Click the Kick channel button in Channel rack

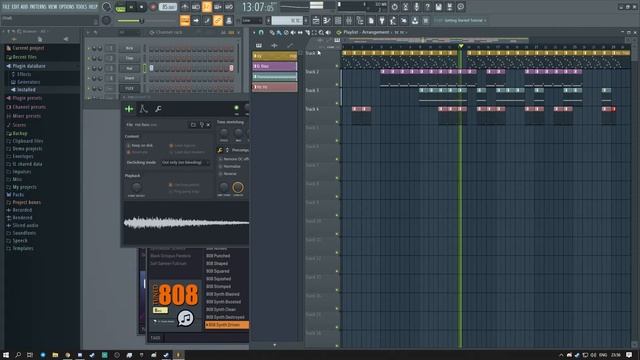(x=129, y=49)
